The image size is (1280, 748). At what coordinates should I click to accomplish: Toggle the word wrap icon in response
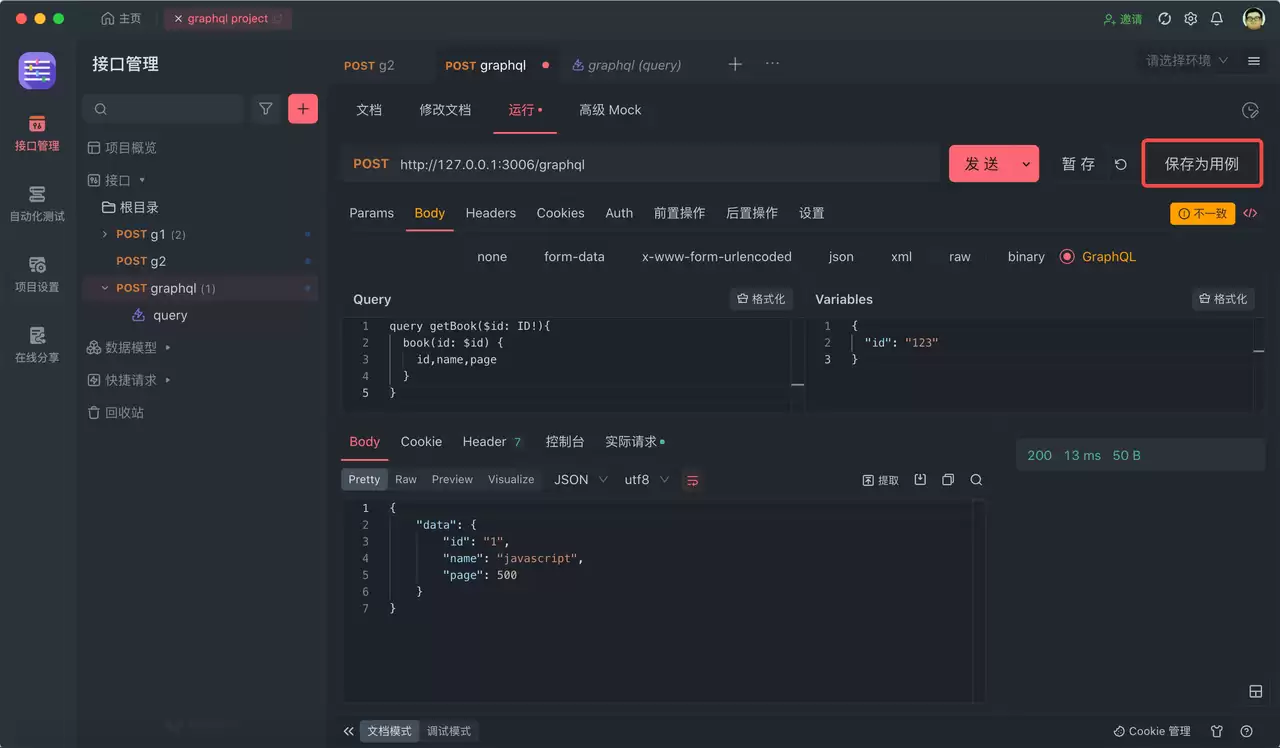point(692,480)
